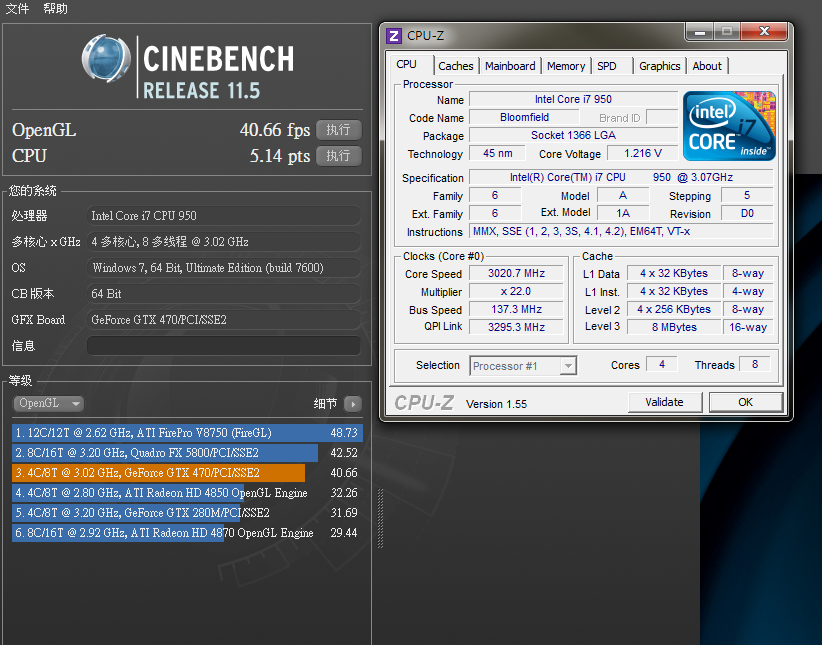Click the 多核心 x GHz field

(x=224, y=242)
